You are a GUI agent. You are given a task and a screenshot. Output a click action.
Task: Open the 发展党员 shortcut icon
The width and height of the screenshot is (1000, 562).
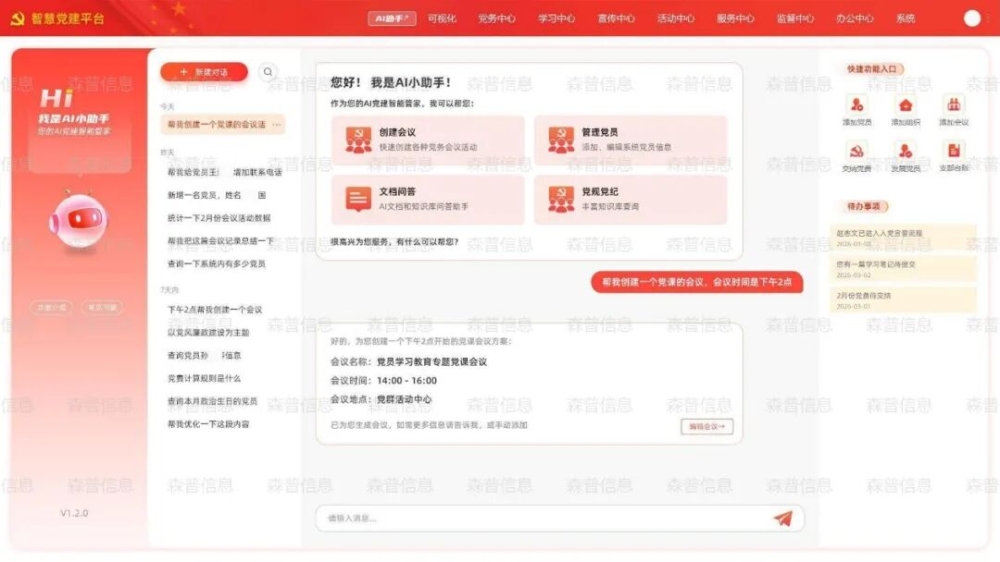click(905, 152)
